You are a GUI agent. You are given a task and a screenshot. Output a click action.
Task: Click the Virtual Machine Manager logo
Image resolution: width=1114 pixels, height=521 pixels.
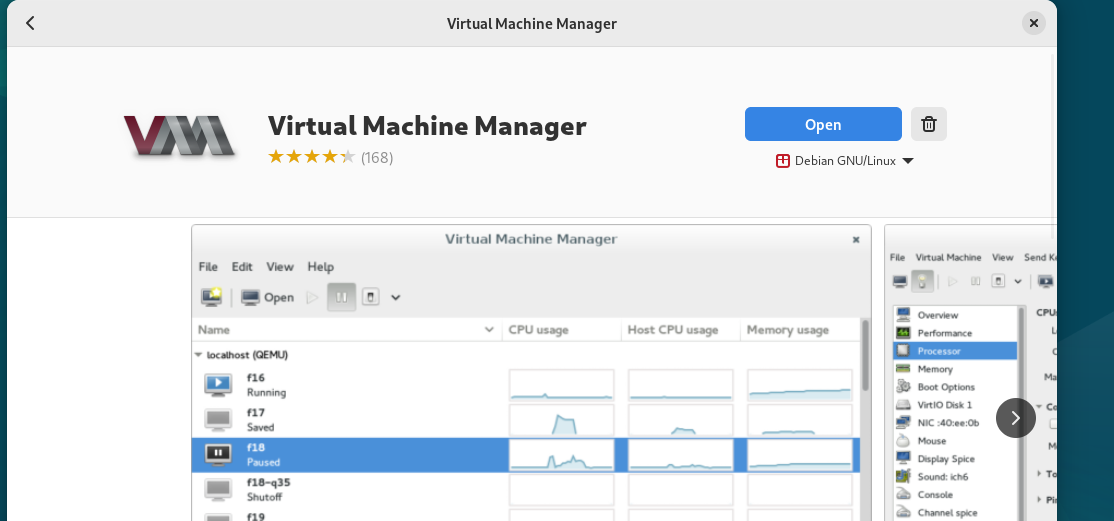[179, 136]
